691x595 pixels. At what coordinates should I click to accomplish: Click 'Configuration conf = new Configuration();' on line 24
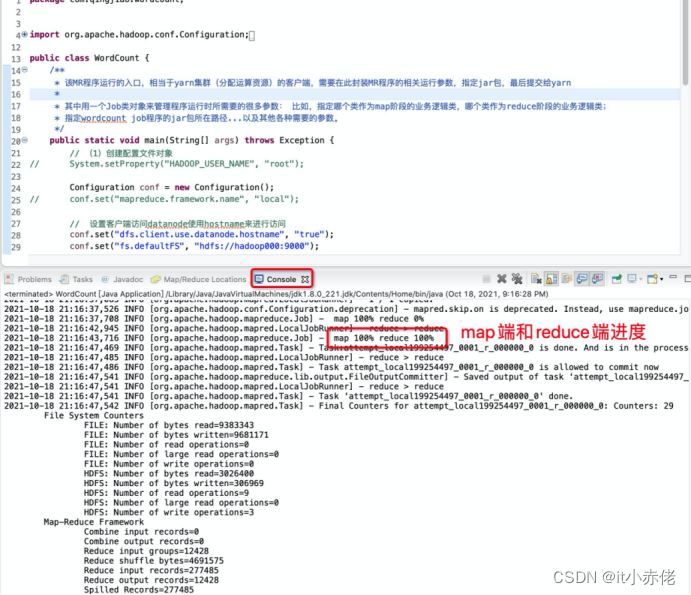click(171, 187)
